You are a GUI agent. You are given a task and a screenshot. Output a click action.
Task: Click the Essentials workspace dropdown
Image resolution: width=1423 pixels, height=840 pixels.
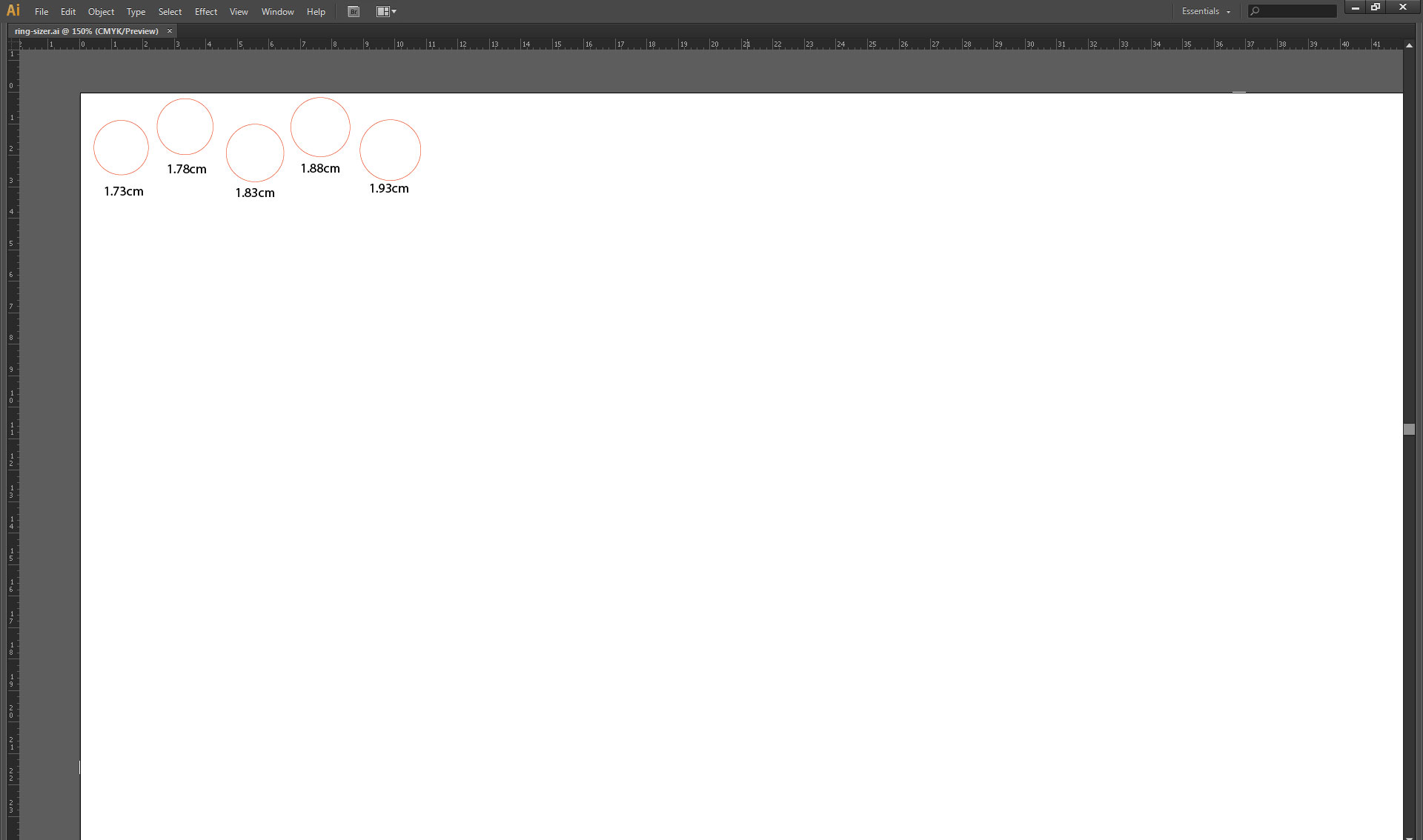tap(1205, 10)
